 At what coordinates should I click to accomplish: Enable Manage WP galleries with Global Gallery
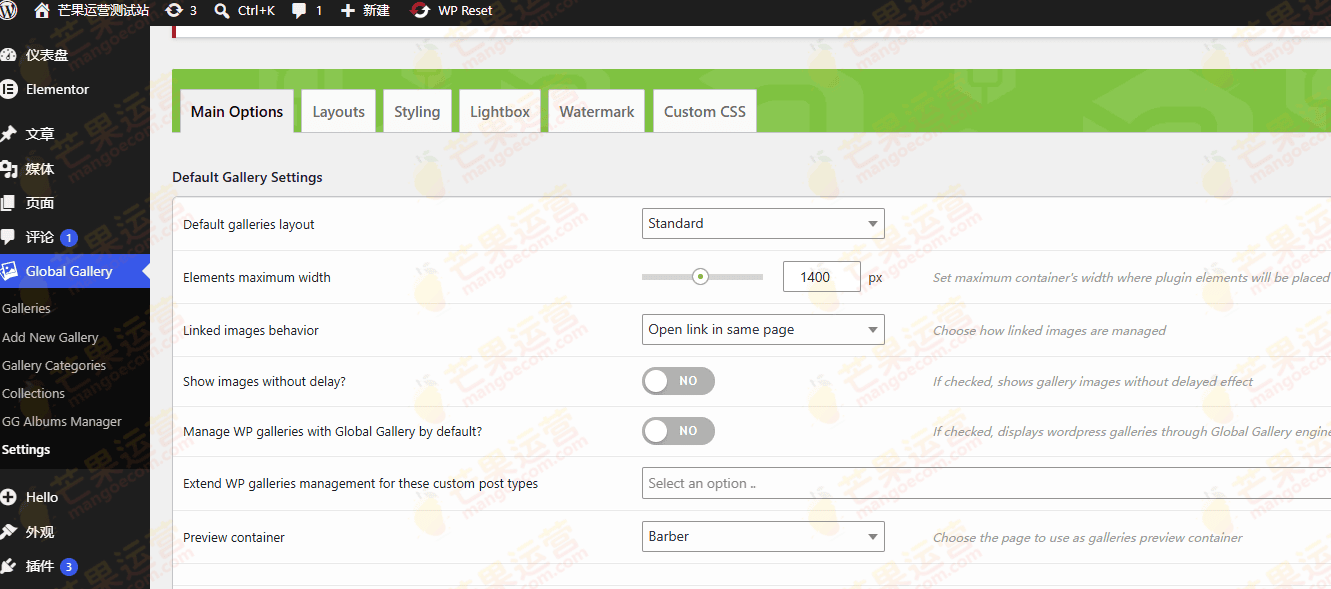tap(679, 431)
